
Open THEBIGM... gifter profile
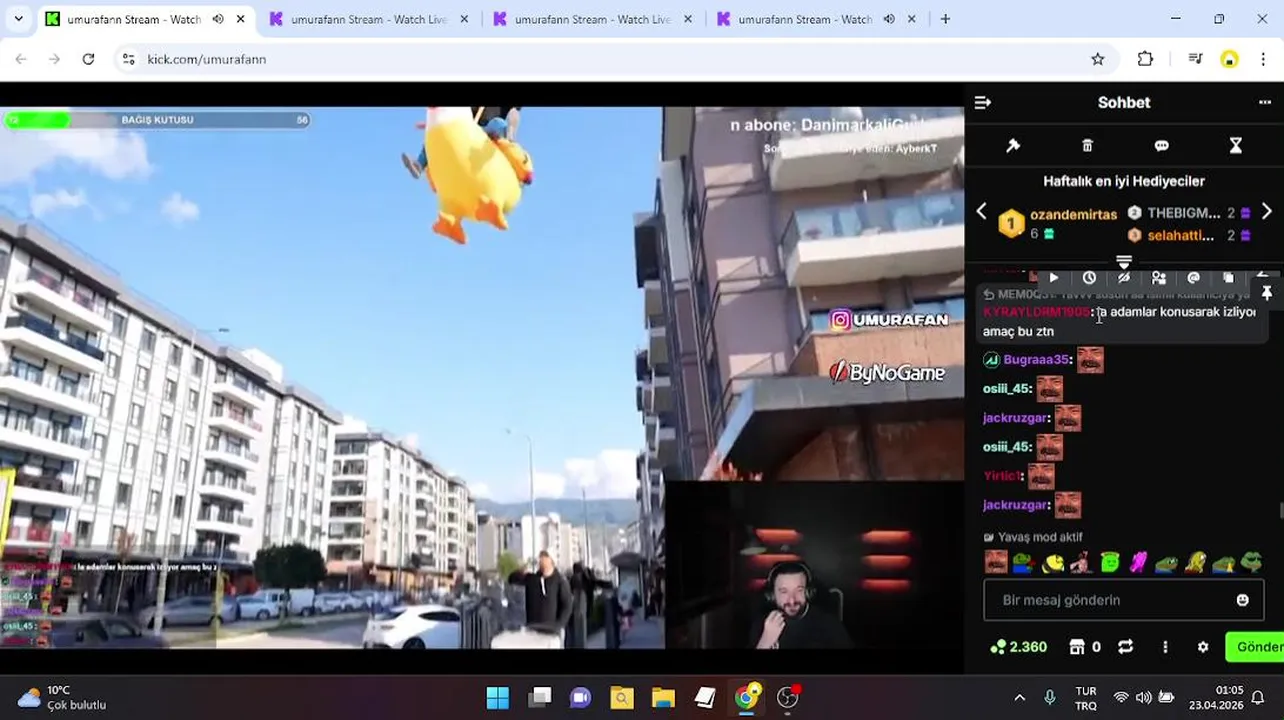[x=1183, y=213]
